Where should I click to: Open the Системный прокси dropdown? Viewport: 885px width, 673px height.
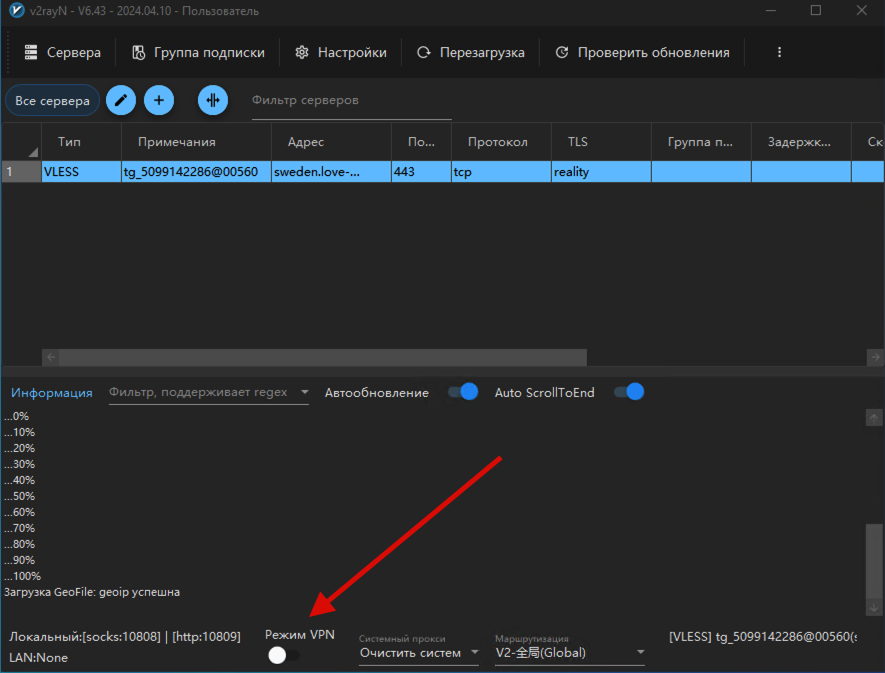(x=419, y=653)
